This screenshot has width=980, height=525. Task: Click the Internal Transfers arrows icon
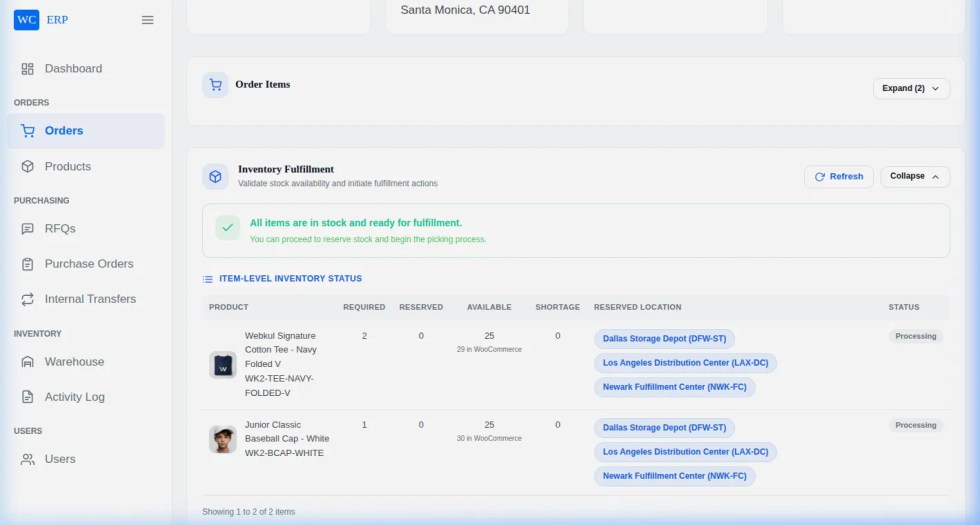[x=28, y=299]
